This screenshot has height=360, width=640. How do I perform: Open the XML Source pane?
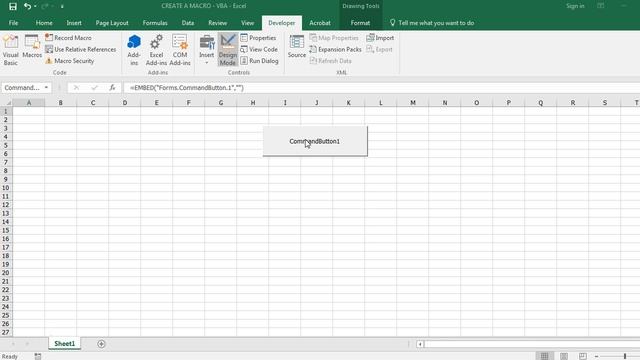tap(297, 47)
